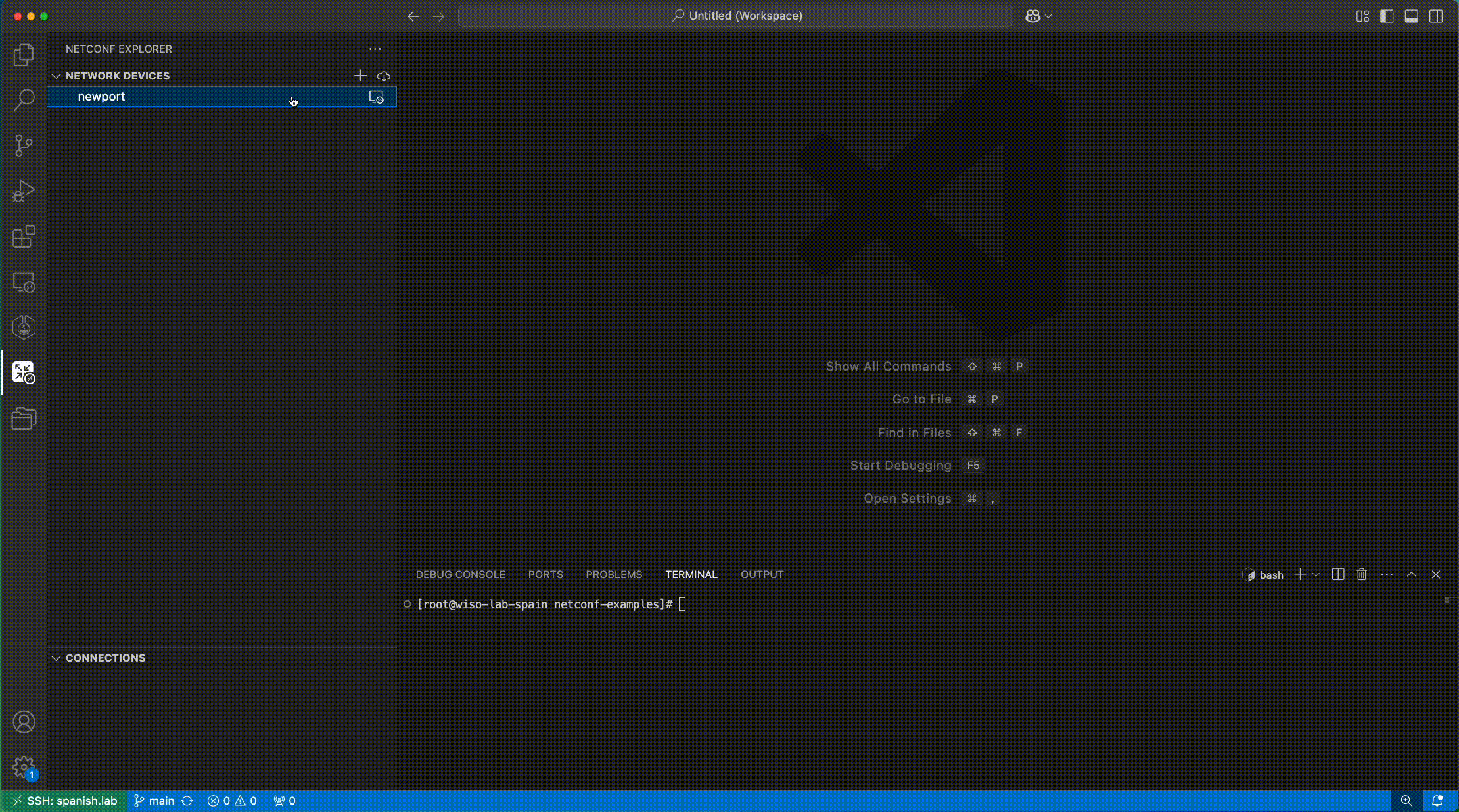
Task: Click the add network device plus icon
Action: click(x=360, y=76)
